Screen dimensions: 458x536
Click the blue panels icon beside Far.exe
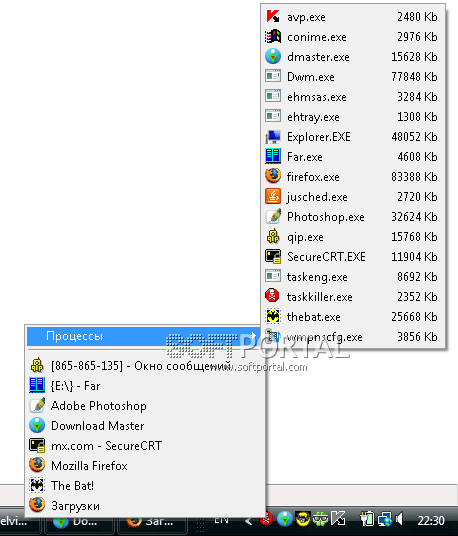point(273,157)
